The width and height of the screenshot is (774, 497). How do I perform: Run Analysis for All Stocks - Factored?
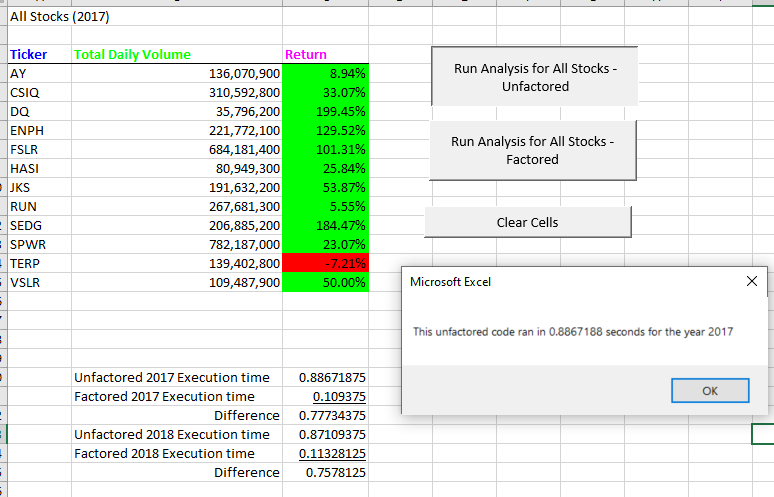click(533, 151)
